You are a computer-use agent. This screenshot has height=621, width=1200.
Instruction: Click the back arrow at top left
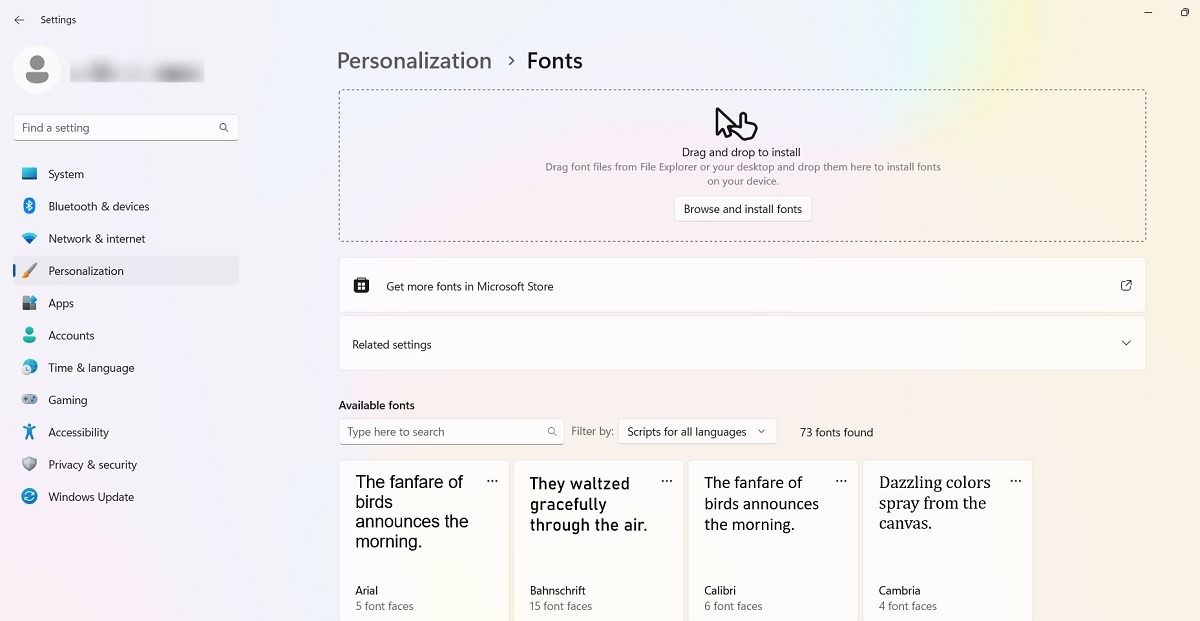[18, 19]
